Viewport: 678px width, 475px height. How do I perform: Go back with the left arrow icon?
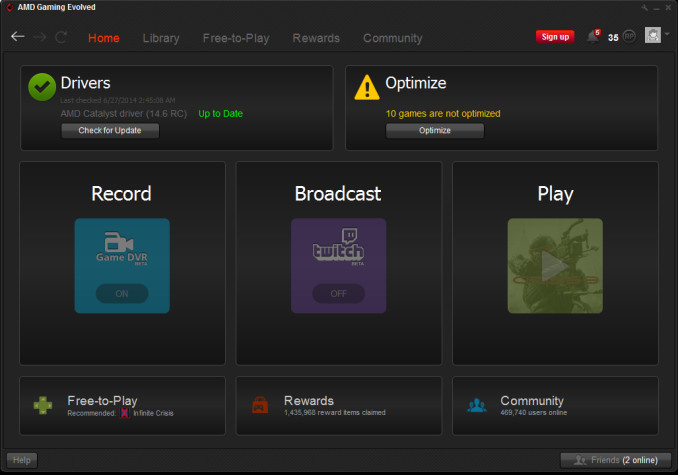point(18,37)
